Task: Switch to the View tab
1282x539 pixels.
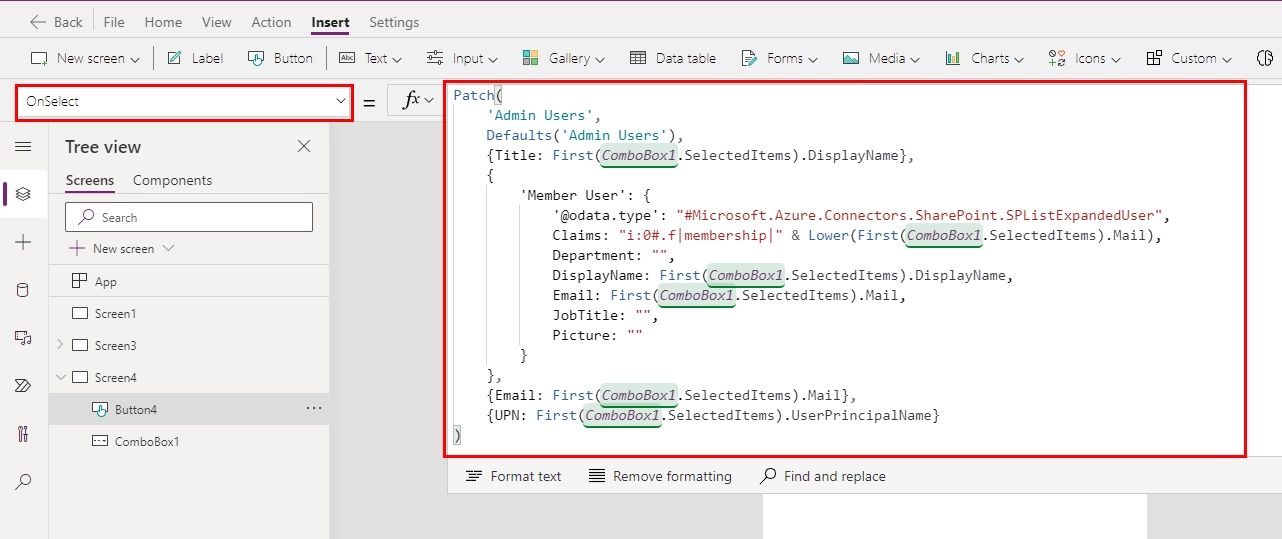Action: click(217, 22)
